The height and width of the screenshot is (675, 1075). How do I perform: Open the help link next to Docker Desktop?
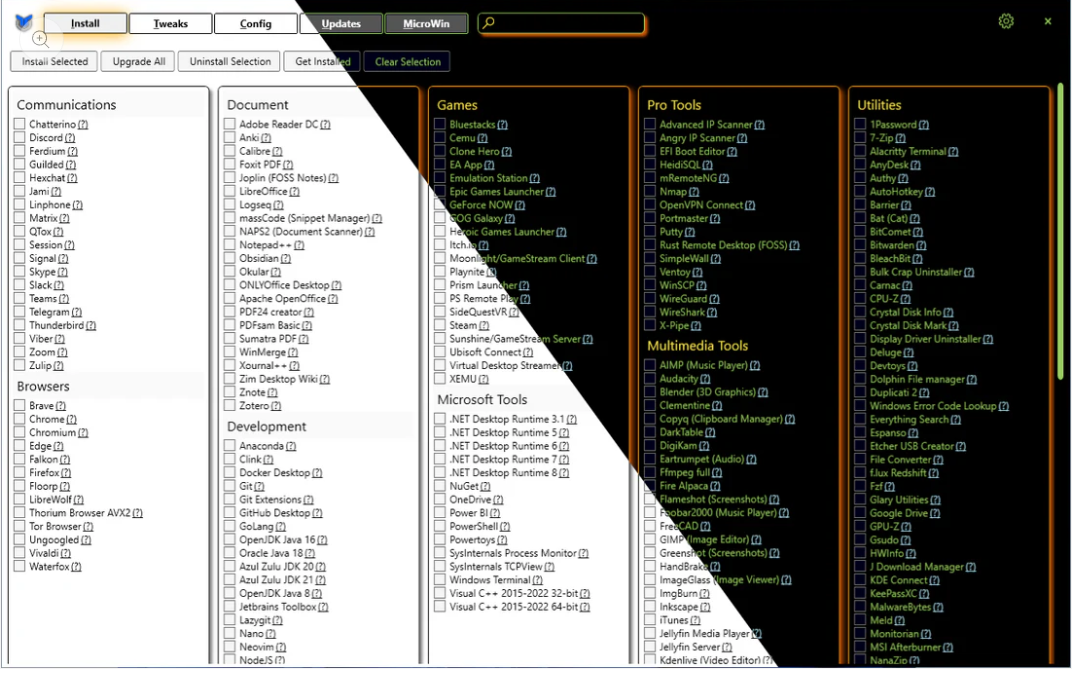pyautogui.click(x=317, y=473)
